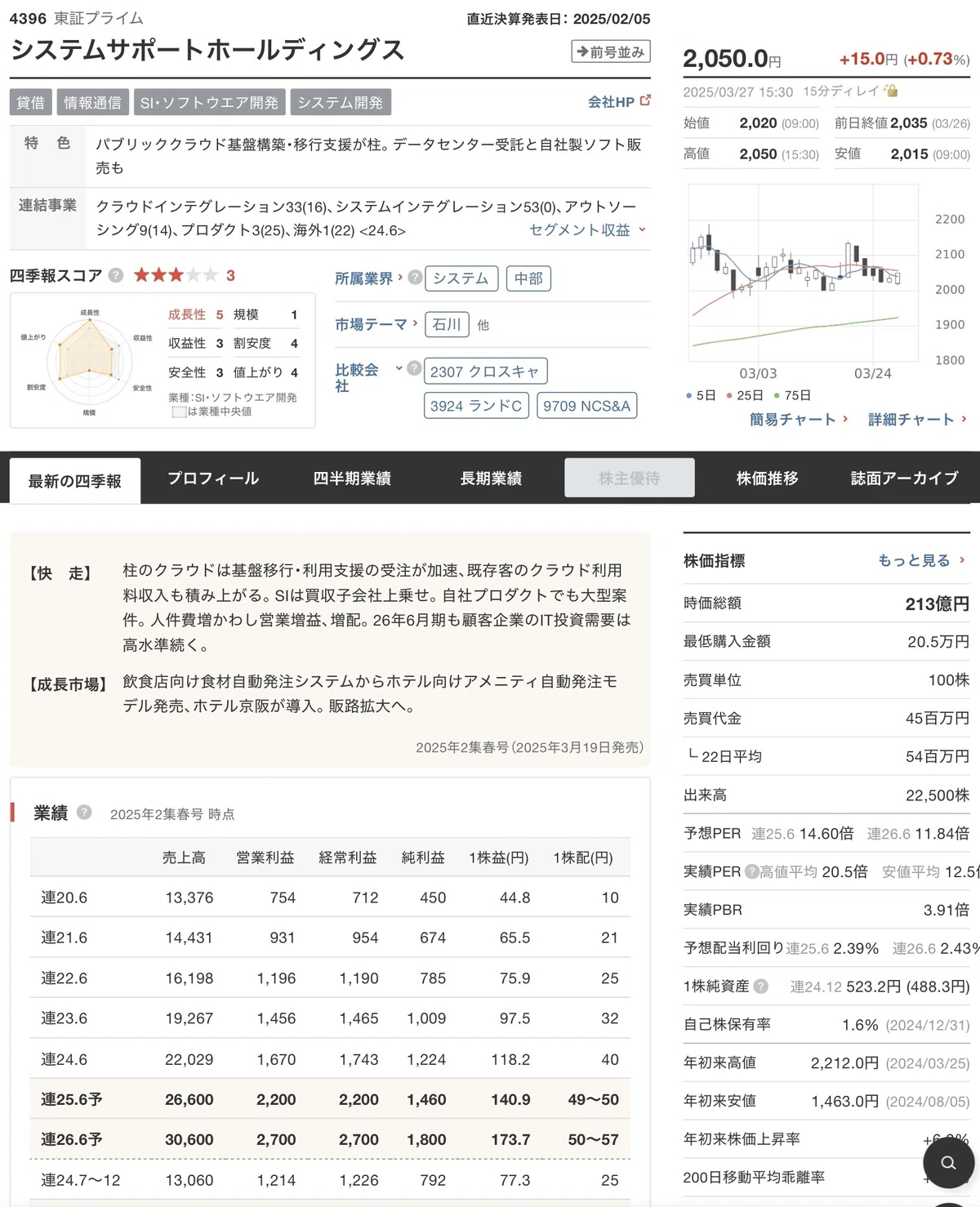Open comparison company 2307 クロスキャ
This screenshot has width=980, height=1207.
point(485,372)
